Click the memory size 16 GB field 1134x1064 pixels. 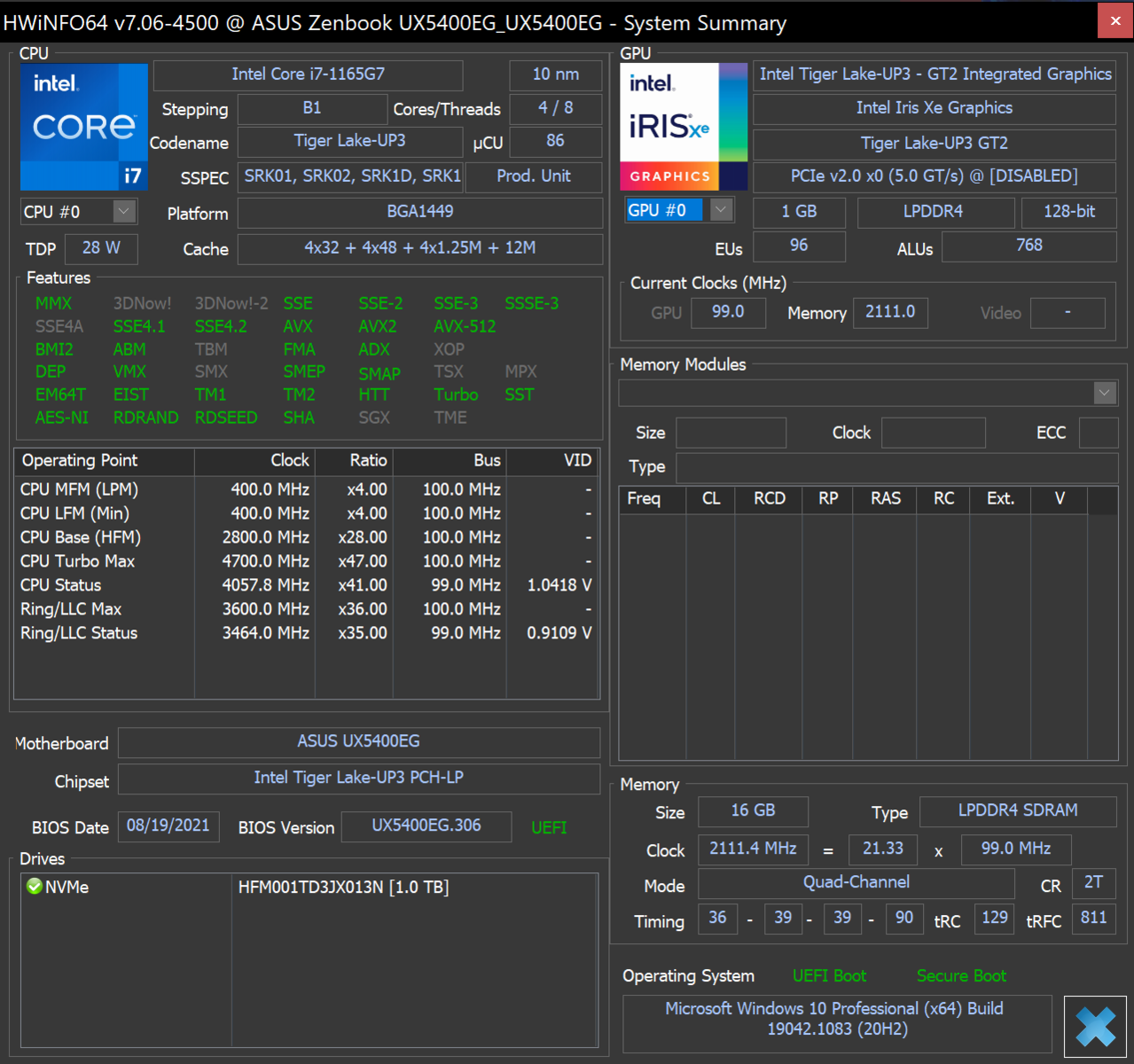753,810
